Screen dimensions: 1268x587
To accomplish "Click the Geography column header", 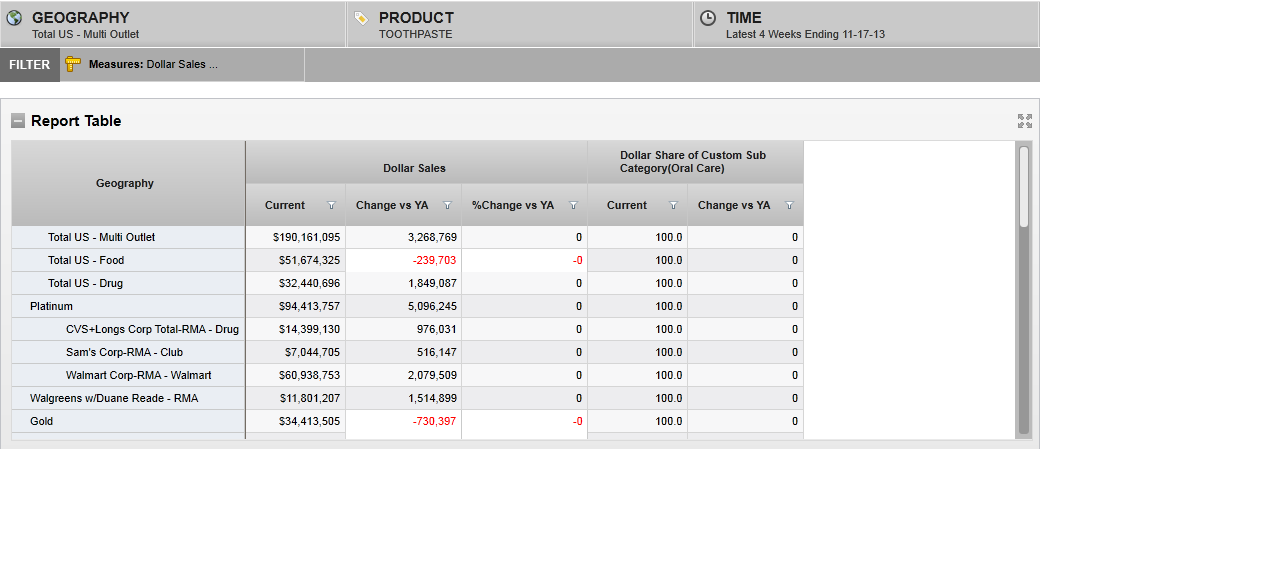I will tap(125, 183).
